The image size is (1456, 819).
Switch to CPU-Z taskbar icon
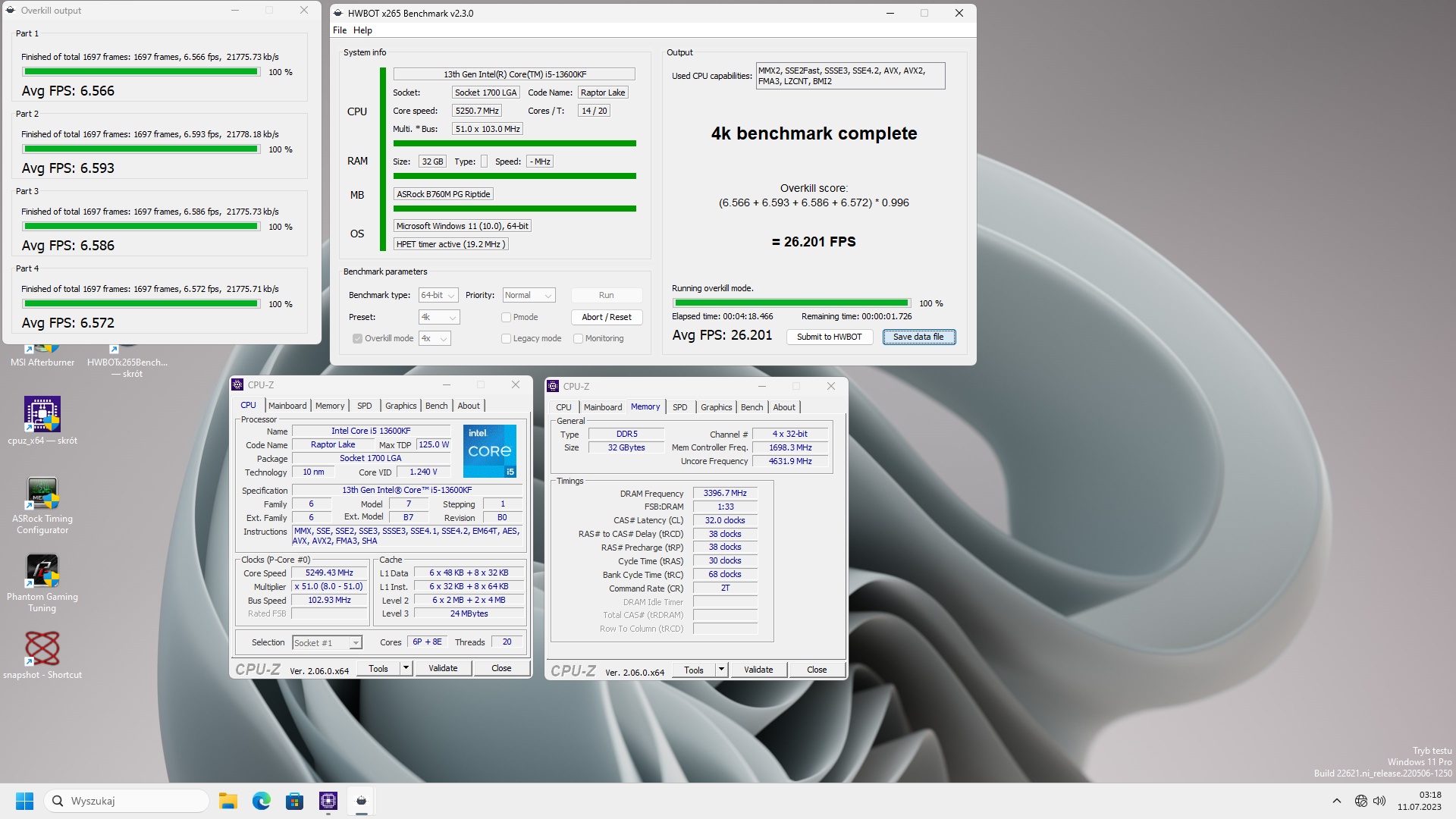tap(328, 801)
